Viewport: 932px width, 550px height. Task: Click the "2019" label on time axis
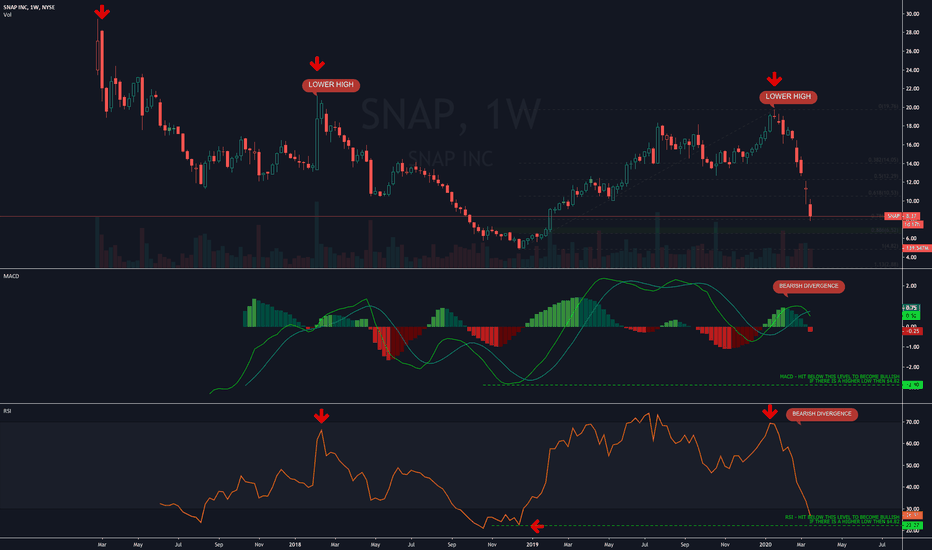pos(532,544)
